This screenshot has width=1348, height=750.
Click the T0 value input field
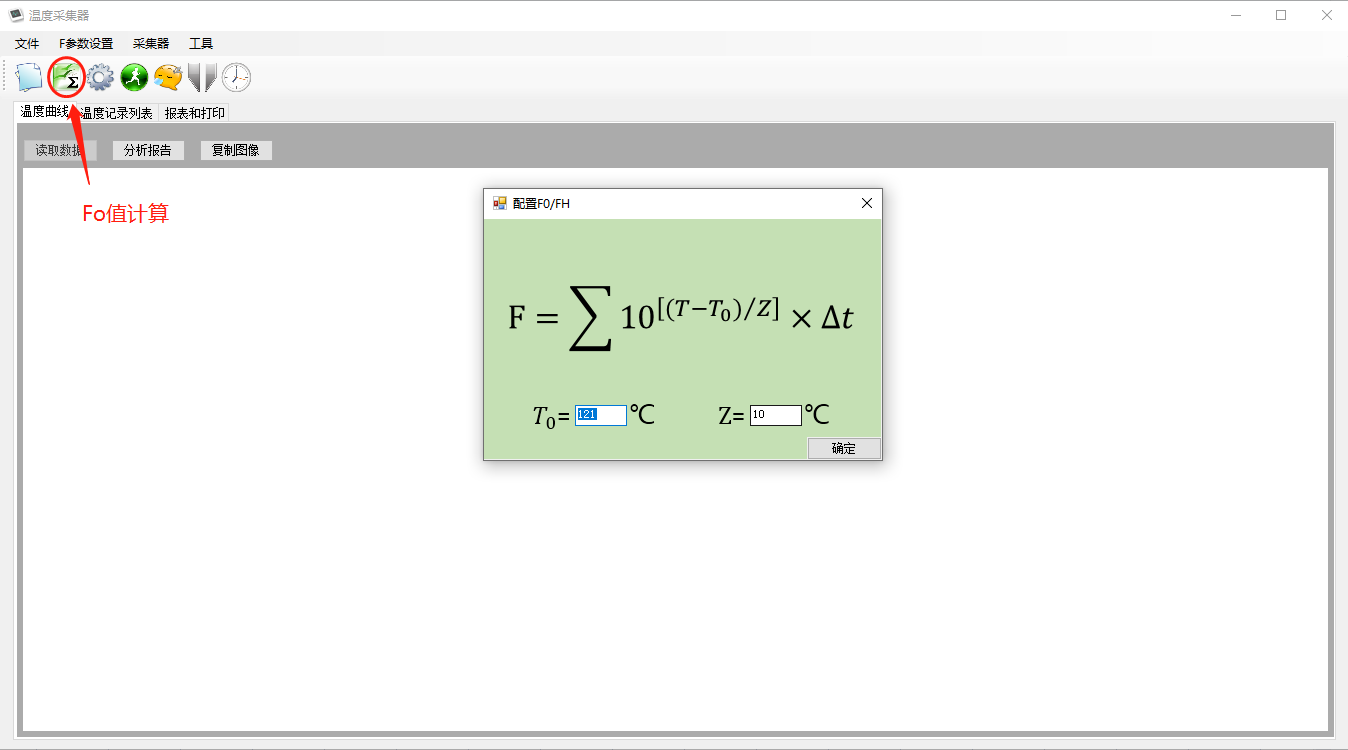601,415
